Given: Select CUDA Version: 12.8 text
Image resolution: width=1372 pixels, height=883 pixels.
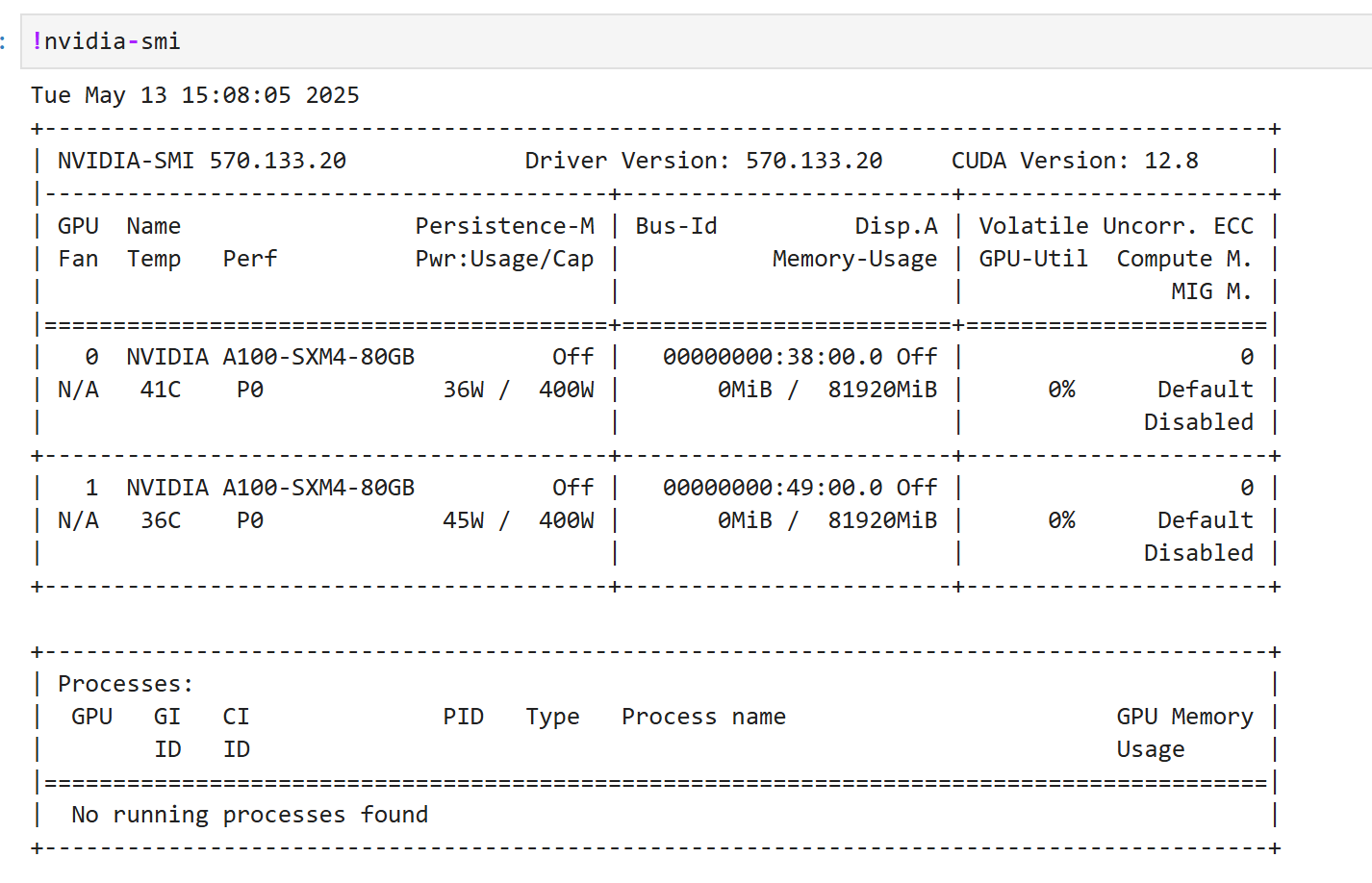Looking at the screenshot, I should tap(1075, 161).
